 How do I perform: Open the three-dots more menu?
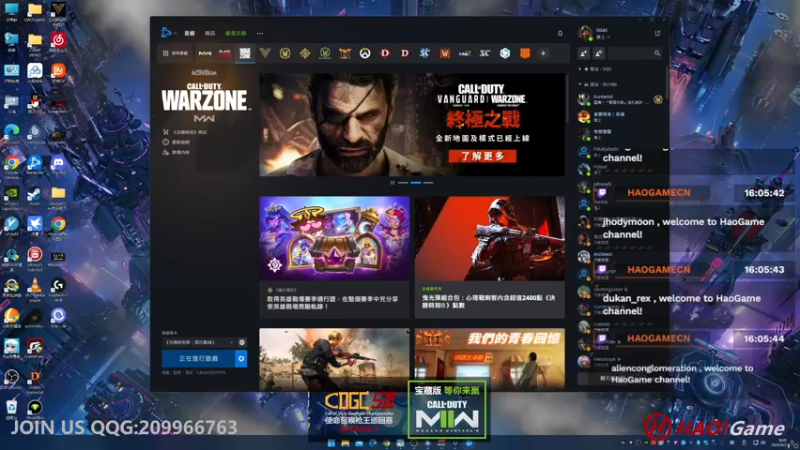[260, 33]
